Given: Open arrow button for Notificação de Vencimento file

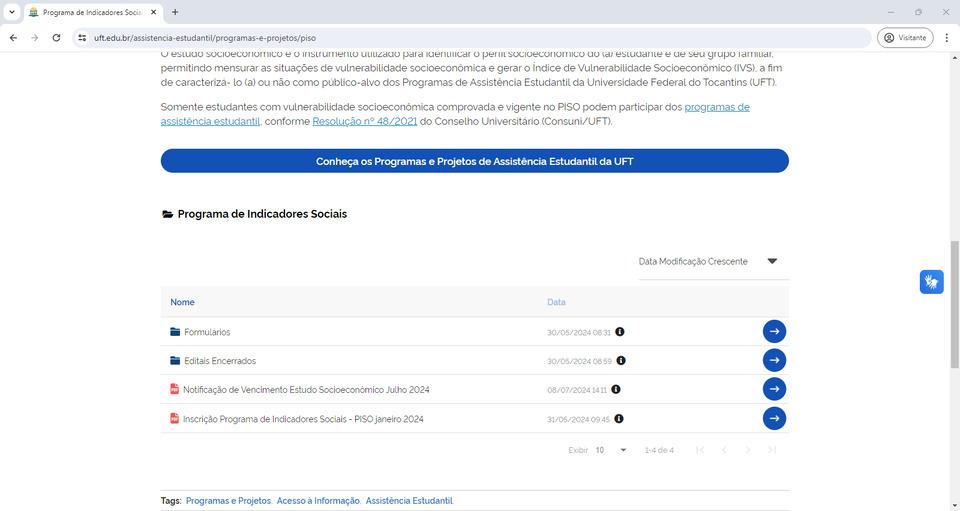Looking at the screenshot, I should 774,389.
